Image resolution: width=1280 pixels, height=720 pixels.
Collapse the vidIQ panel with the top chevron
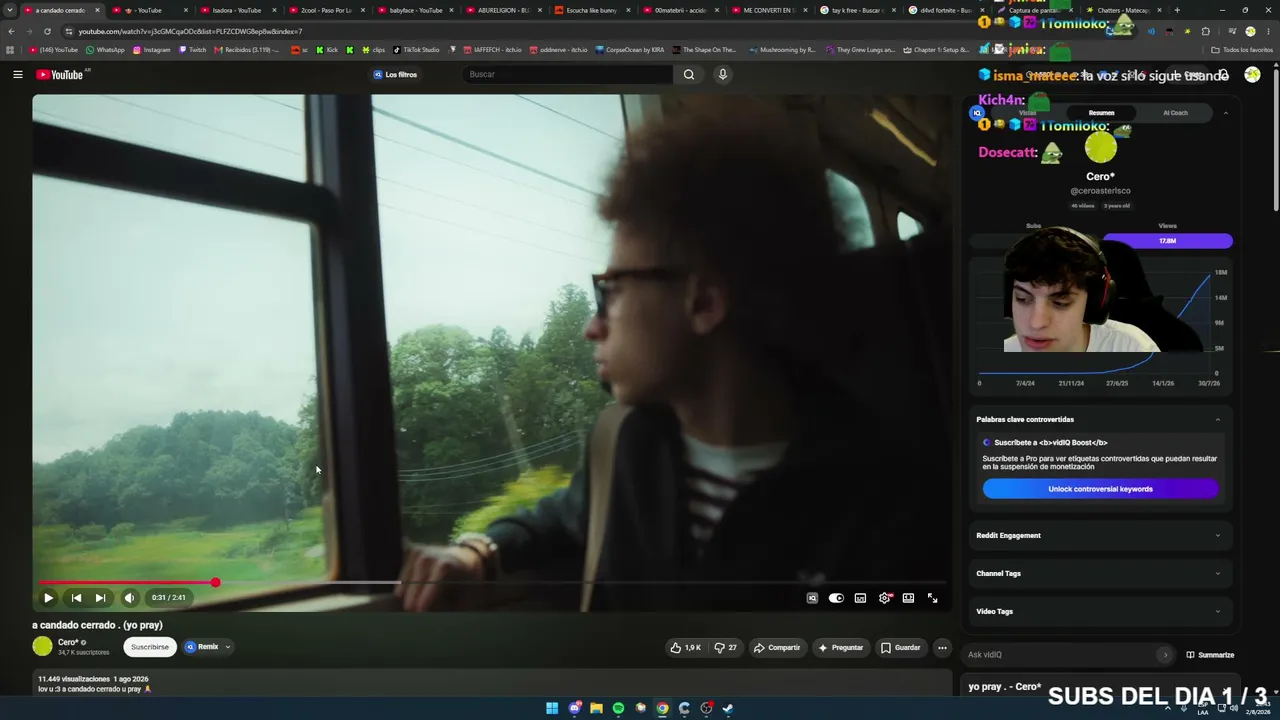coord(1226,113)
